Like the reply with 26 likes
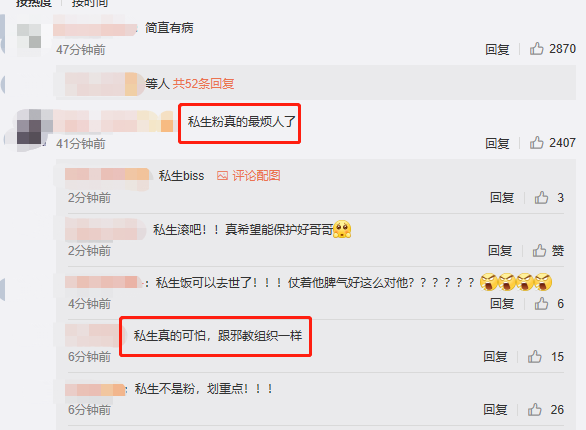 pyautogui.click(x=534, y=410)
